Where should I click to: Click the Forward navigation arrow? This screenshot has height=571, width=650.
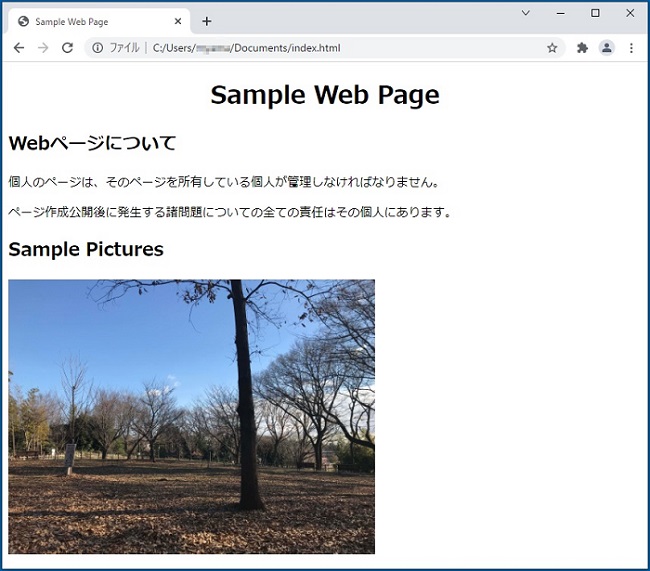point(43,48)
